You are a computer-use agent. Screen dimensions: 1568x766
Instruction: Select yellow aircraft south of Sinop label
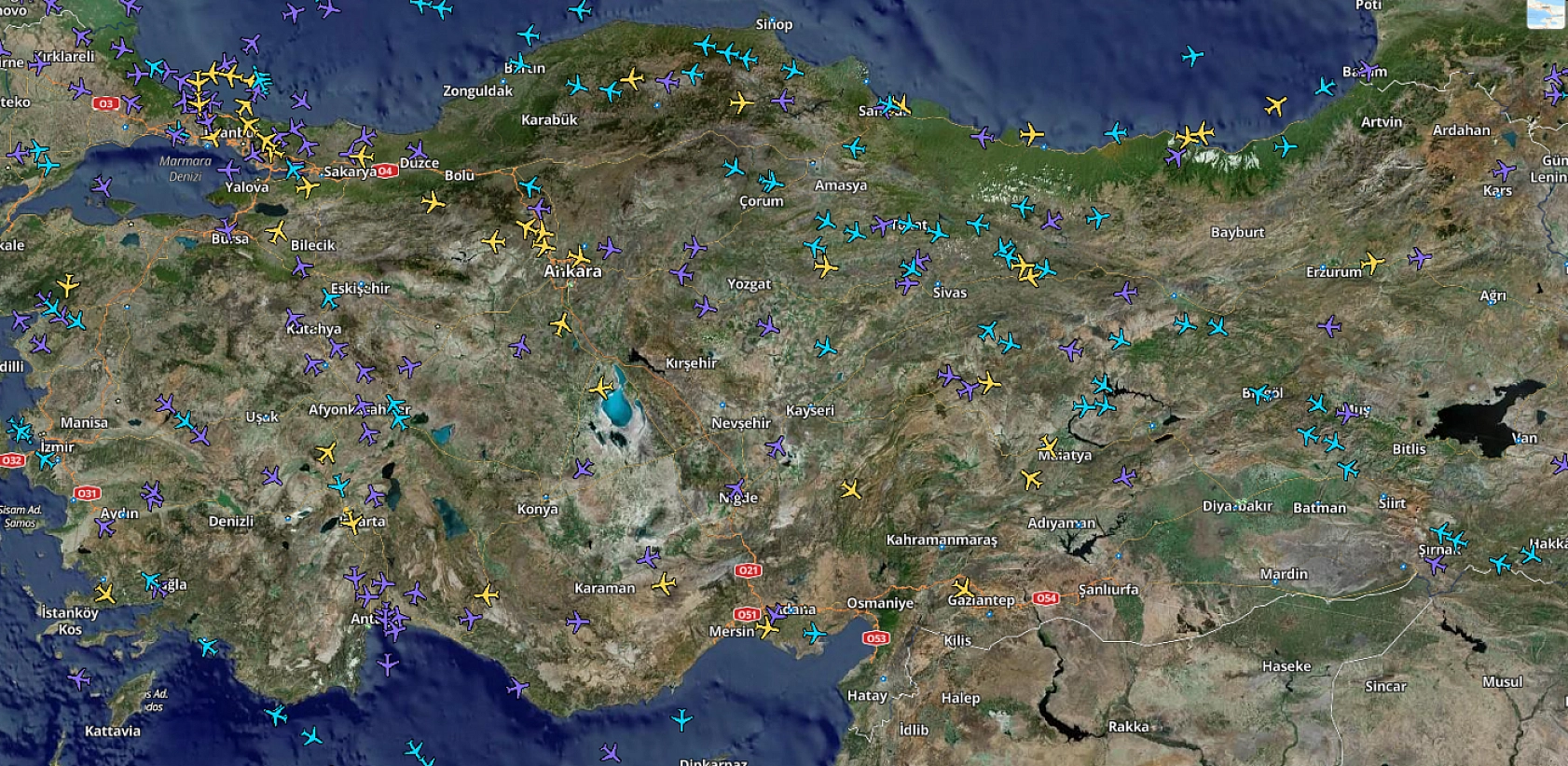tap(741, 103)
